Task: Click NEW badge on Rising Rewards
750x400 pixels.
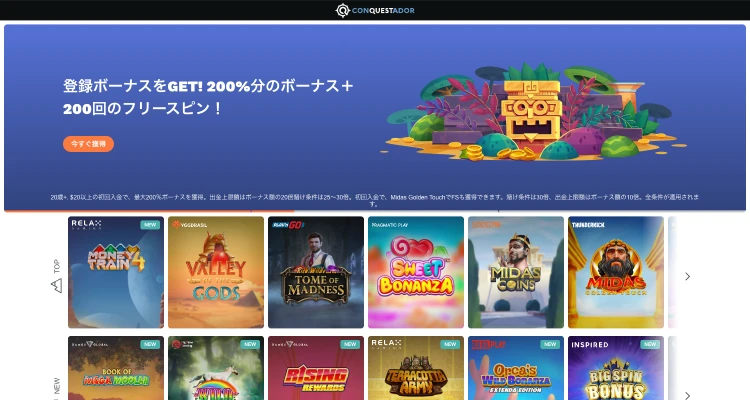Action: [350, 344]
